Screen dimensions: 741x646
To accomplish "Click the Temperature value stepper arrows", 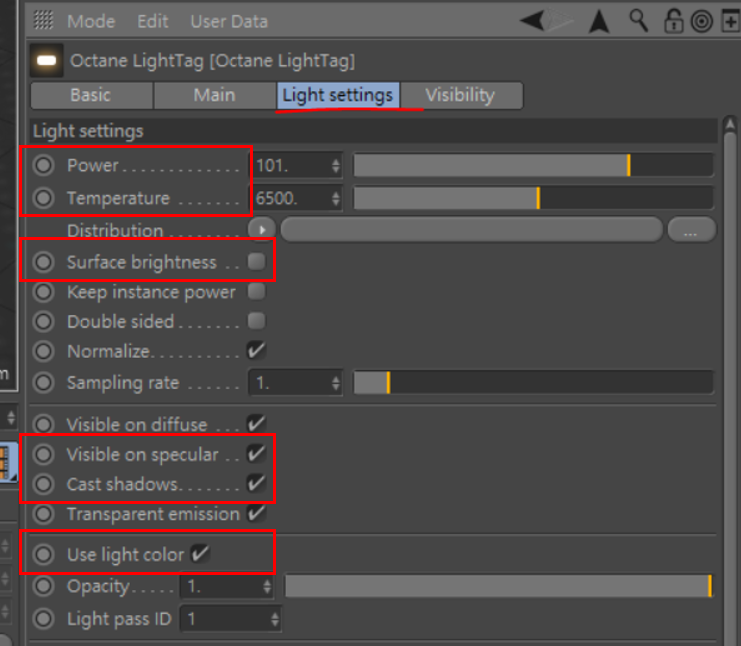I will coord(336,198).
